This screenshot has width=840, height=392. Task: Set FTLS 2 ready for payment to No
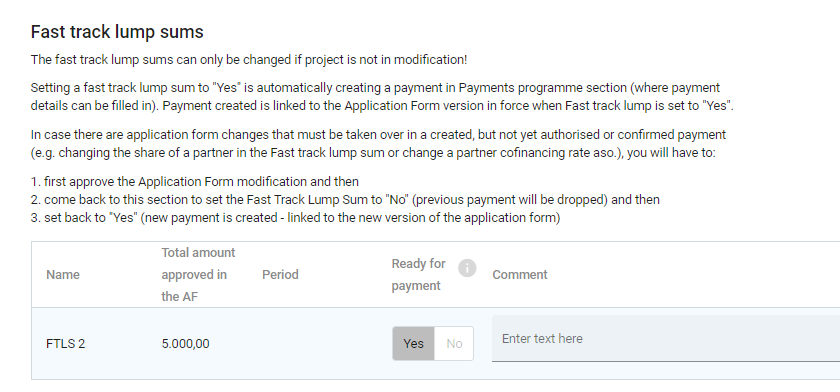454,344
